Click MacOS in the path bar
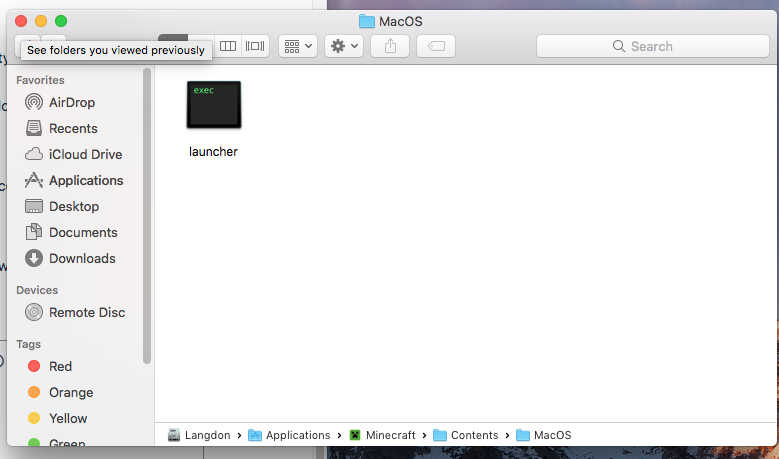Viewport: 779px width, 459px height. [x=544, y=435]
